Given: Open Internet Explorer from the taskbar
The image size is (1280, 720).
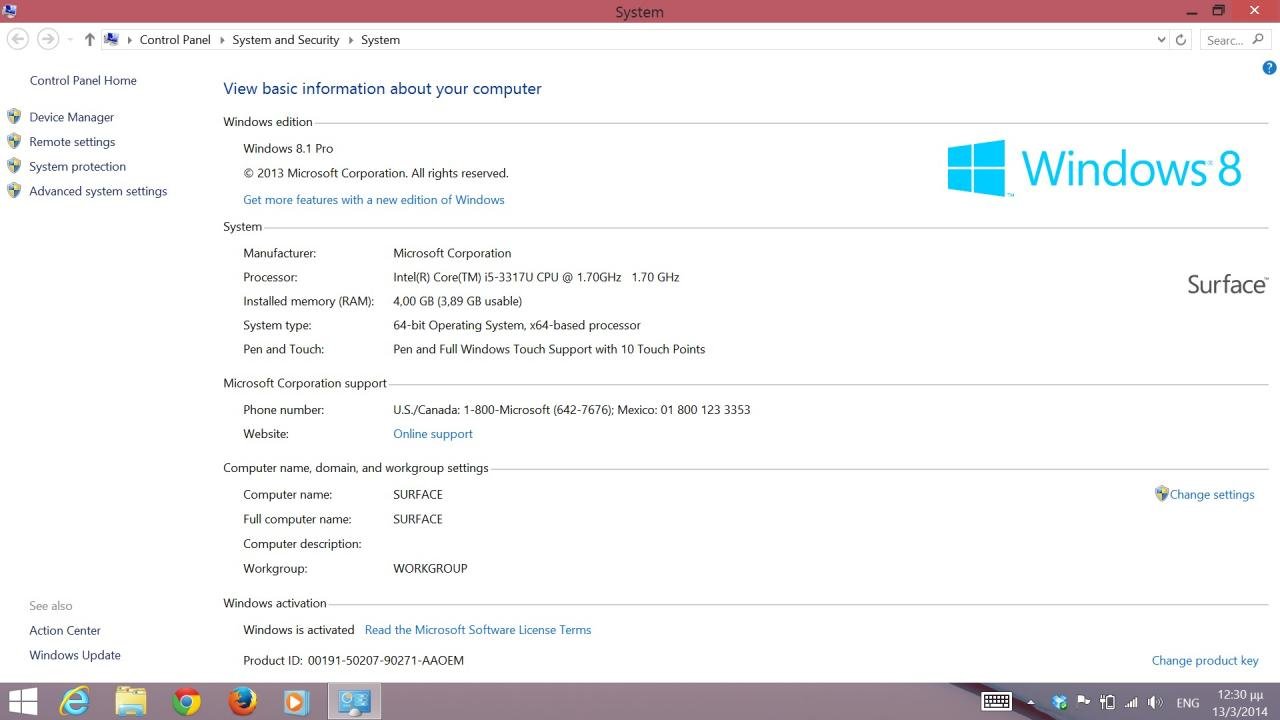Looking at the screenshot, I should tap(75, 702).
